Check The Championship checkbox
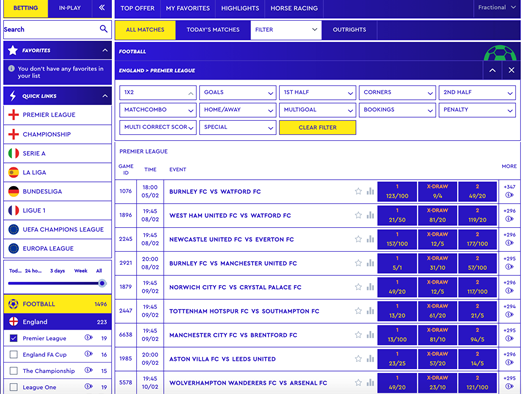Image resolution: width=523 pixels, height=394 pixels. [x=13, y=371]
